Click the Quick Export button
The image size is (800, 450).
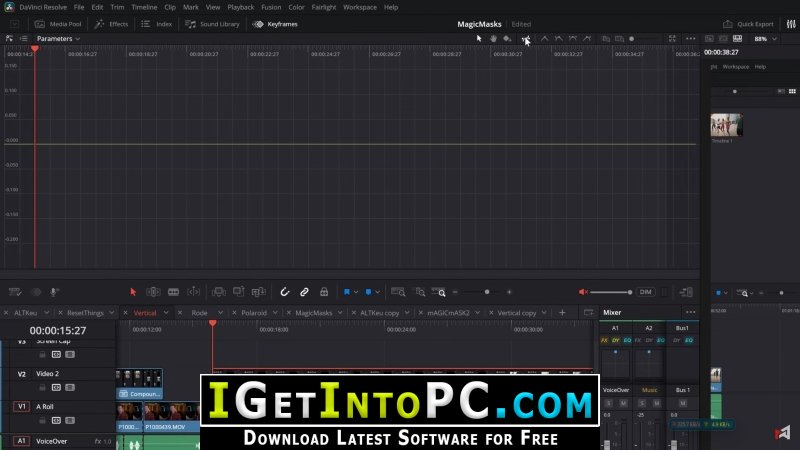point(748,24)
